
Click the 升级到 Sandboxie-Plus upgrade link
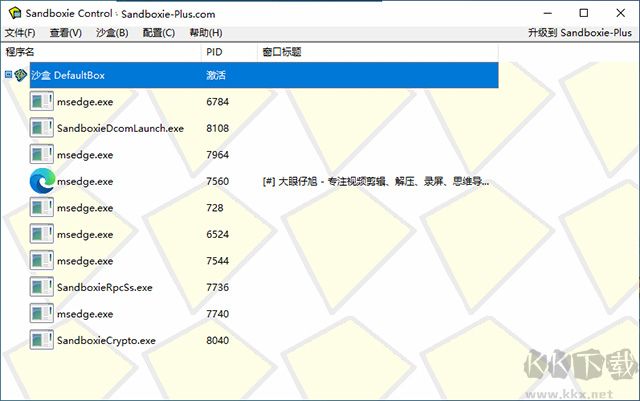(580, 33)
